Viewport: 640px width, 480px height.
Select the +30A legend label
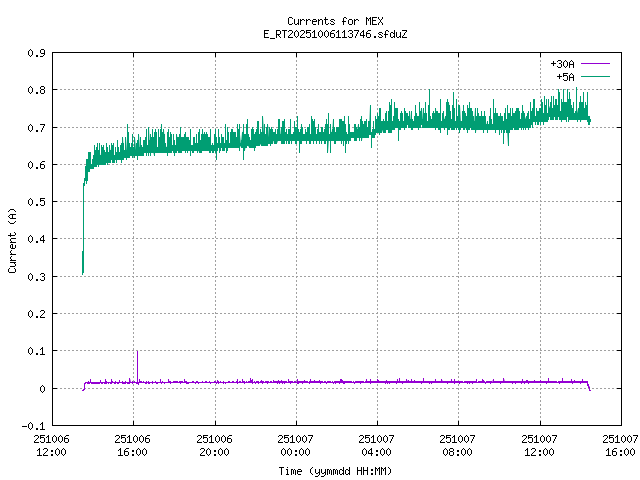(562, 64)
